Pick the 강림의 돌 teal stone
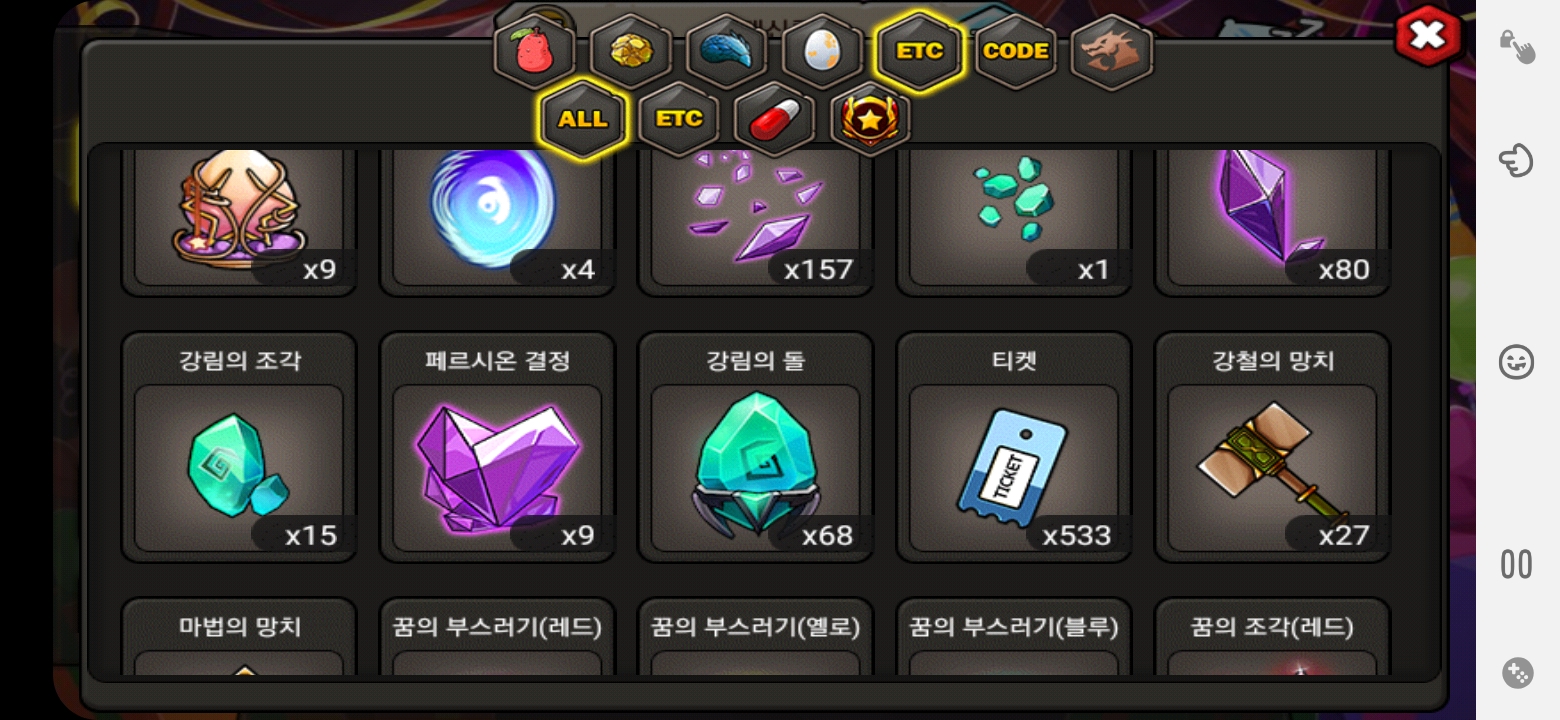Image resolution: width=1560 pixels, height=720 pixels. (755, 447)
